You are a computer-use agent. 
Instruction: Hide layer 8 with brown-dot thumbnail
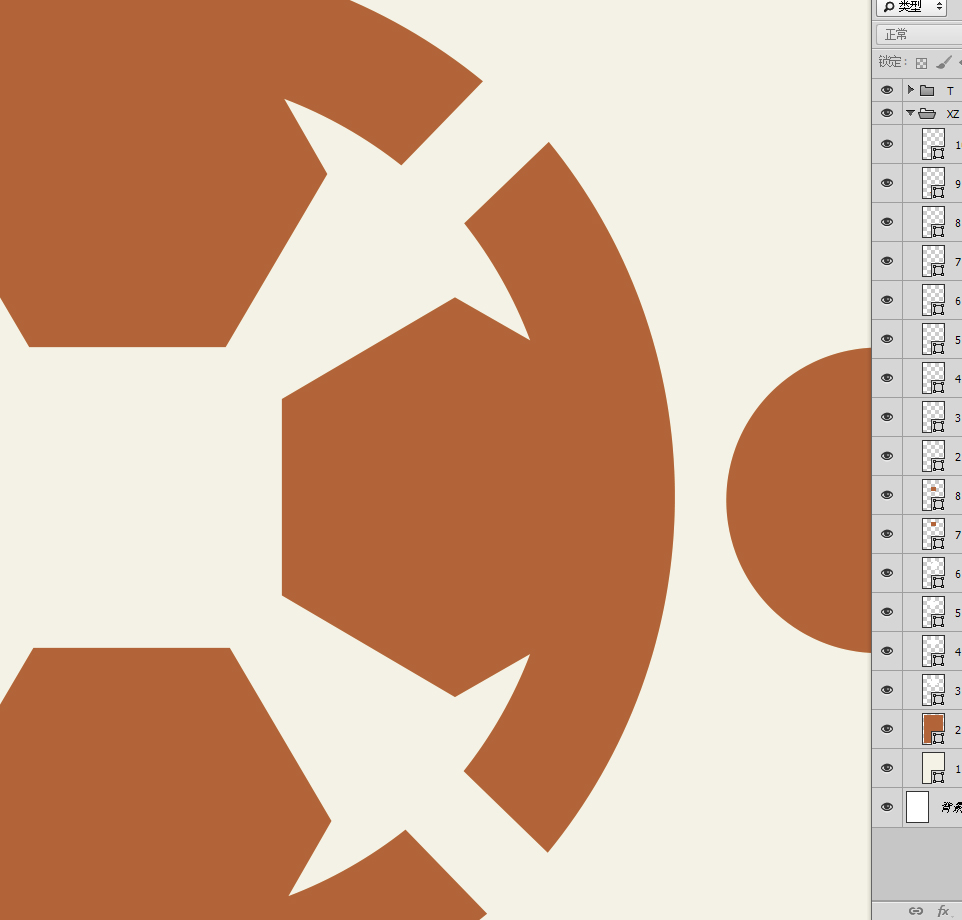tap(887, 495)
